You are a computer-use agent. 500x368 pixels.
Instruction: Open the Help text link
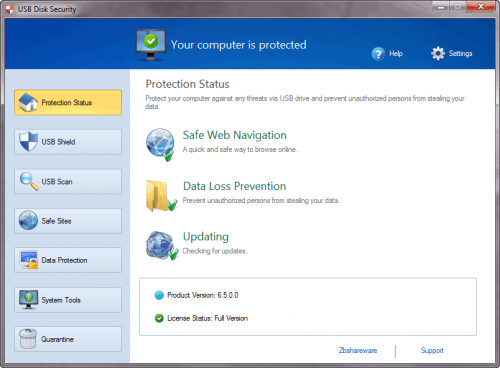pos(396,54)
